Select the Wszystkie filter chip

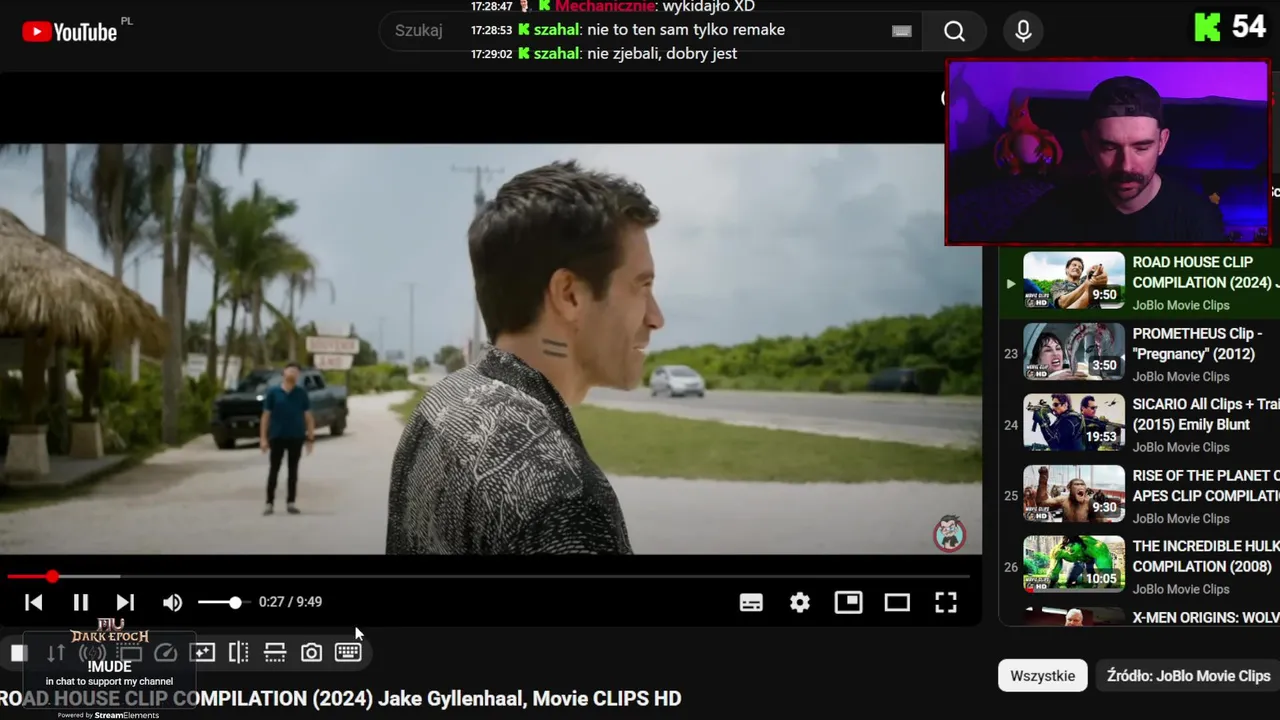click(1042, 676)
